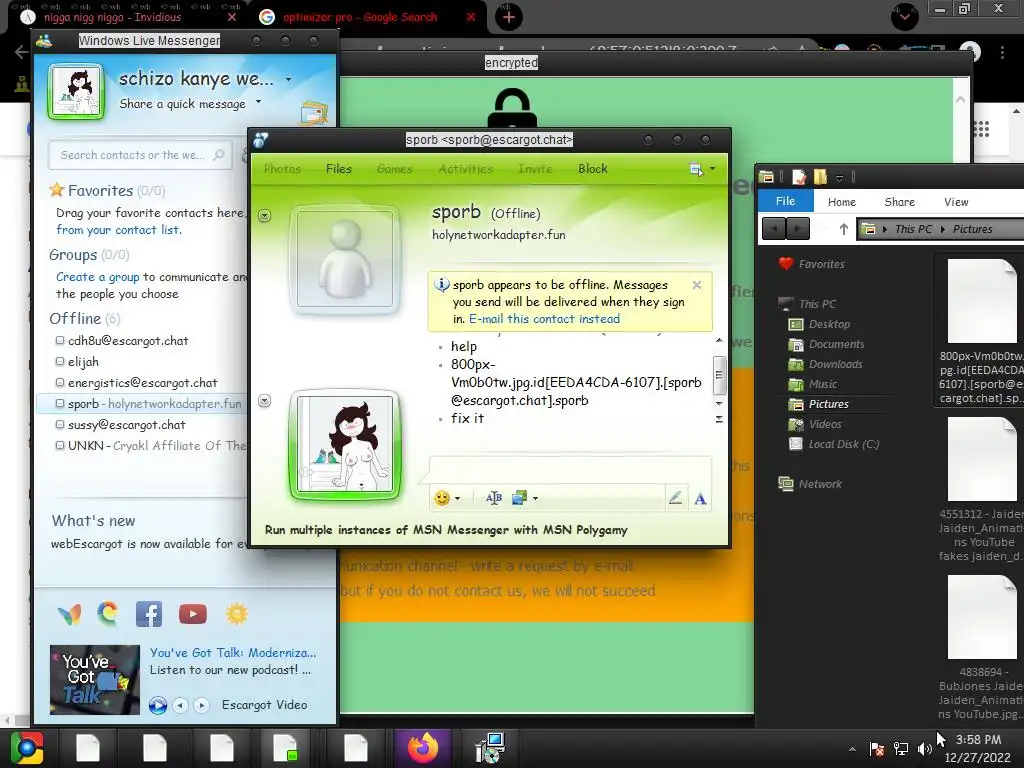Go to the next Escargot video item
The image size is (1024, 768).
[x=201, y=705]
